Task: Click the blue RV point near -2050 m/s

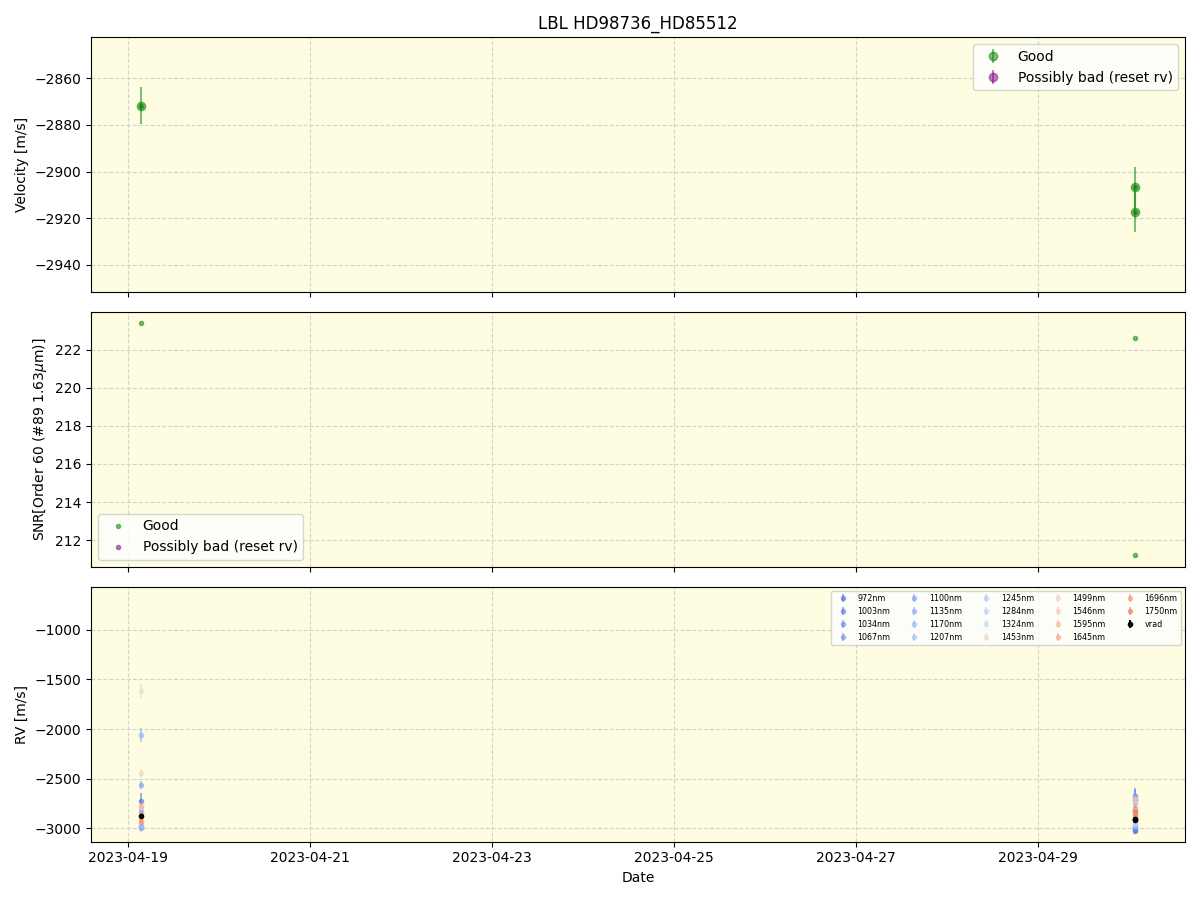Action: click(x=141, y=735)
